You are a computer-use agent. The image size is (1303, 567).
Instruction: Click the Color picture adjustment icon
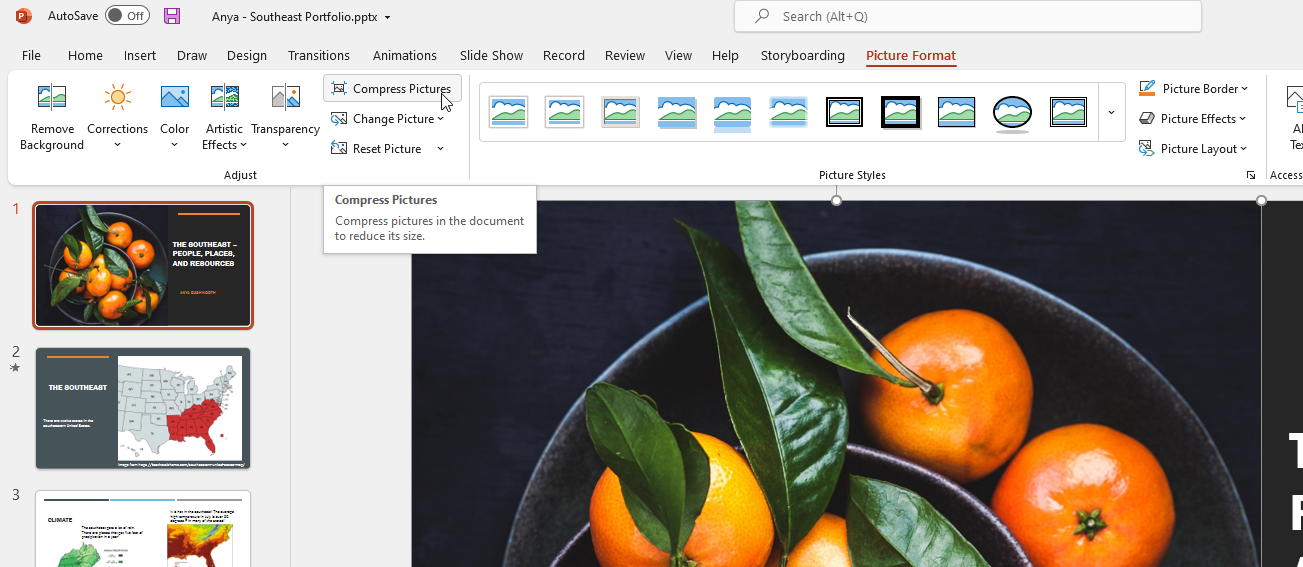click(x=174, y=97)
